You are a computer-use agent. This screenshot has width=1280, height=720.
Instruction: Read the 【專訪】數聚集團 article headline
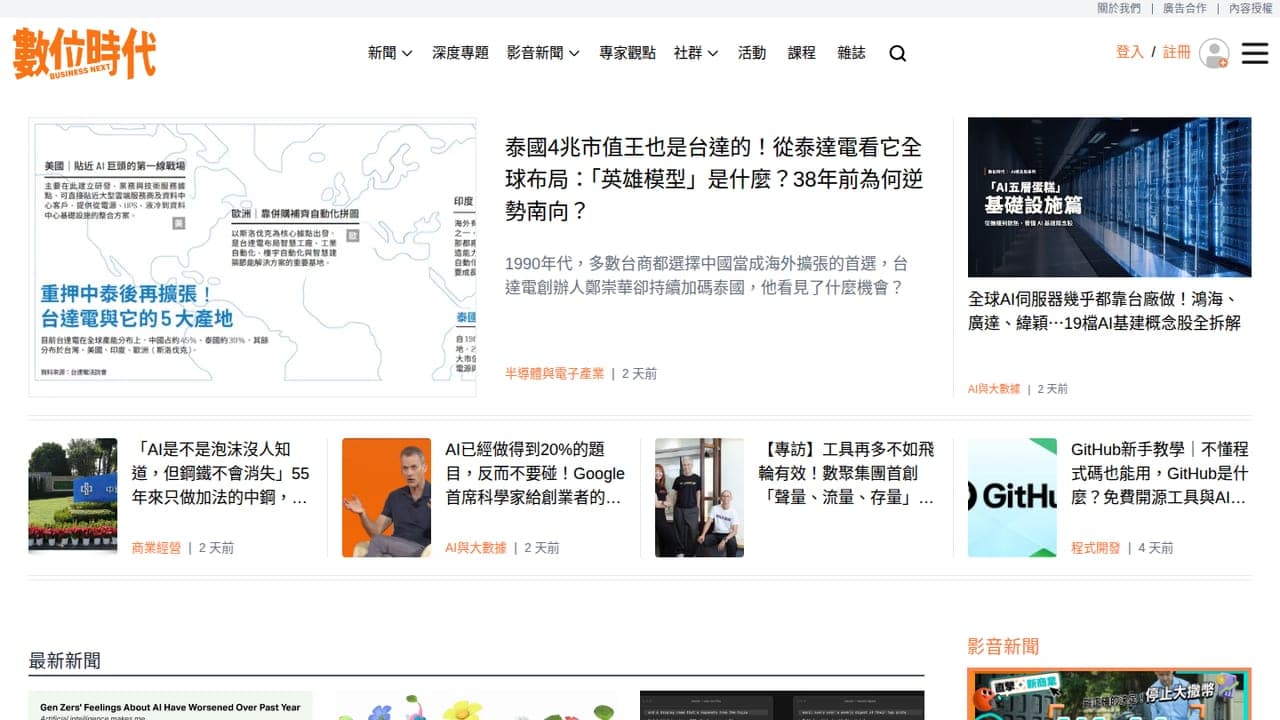click(x=847, y=473)
